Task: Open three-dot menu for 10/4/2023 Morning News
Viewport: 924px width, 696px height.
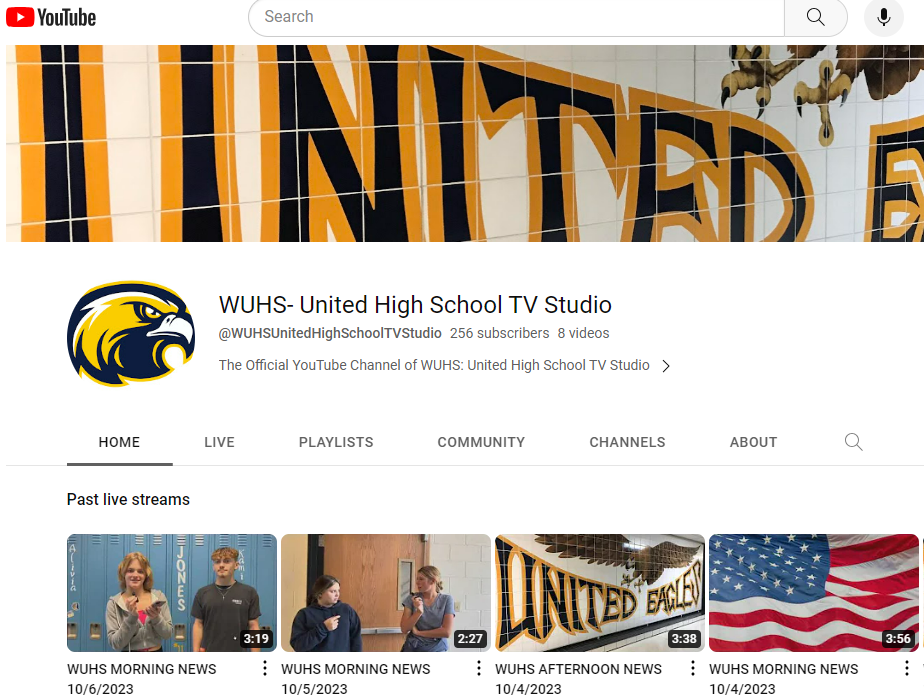Action: coord(906,669)
